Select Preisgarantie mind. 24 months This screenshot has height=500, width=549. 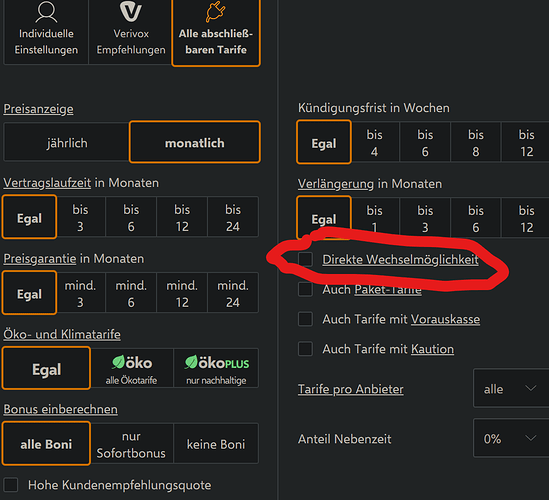[233, 293]
